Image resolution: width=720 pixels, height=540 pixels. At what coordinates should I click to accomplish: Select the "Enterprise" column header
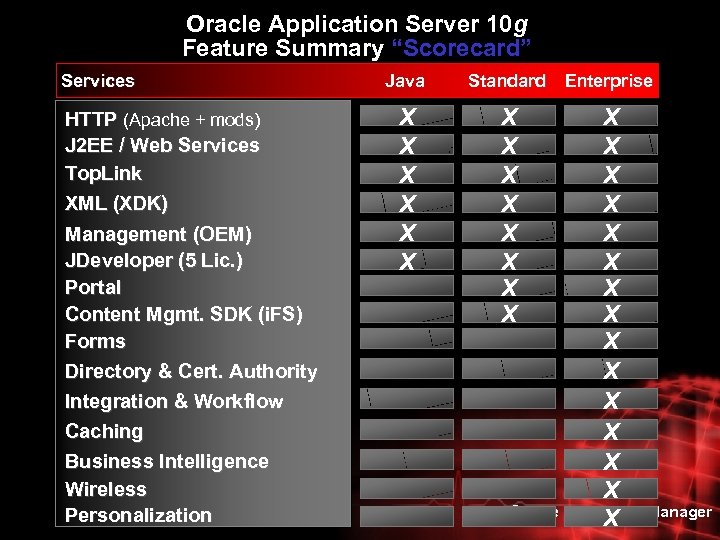(609, 81)
